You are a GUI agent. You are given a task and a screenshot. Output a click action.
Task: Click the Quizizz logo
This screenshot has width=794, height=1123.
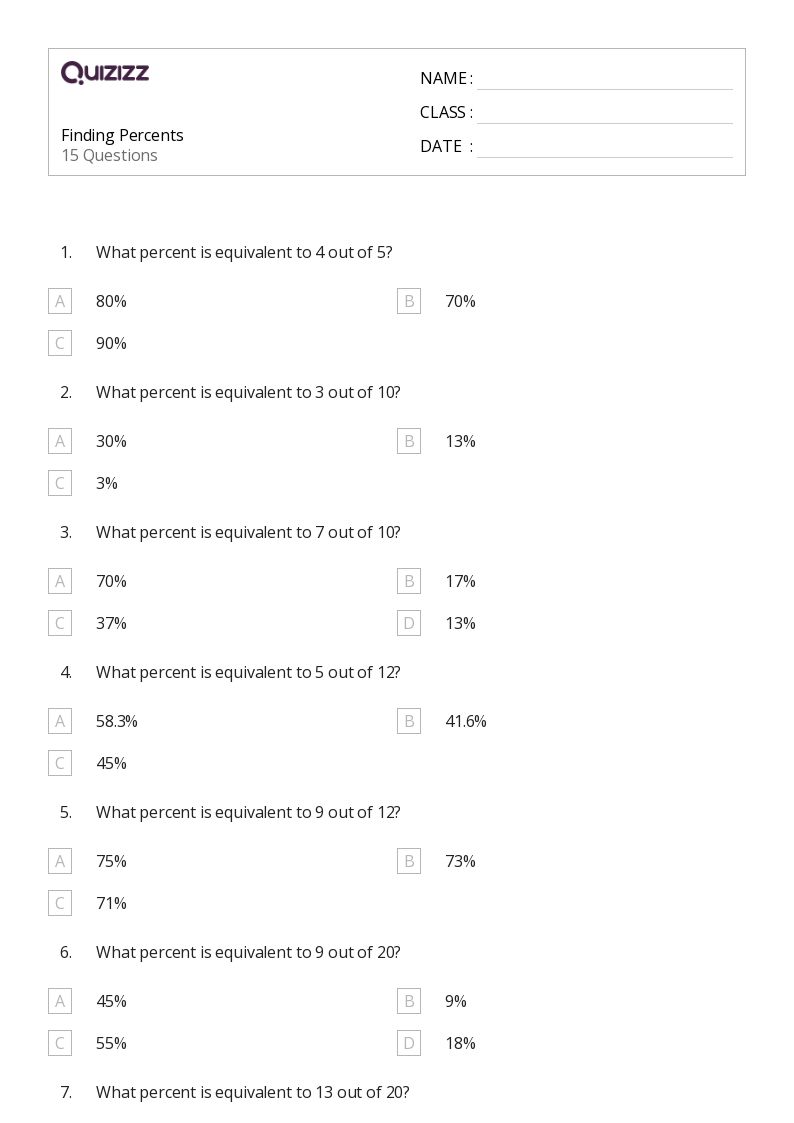105,72
